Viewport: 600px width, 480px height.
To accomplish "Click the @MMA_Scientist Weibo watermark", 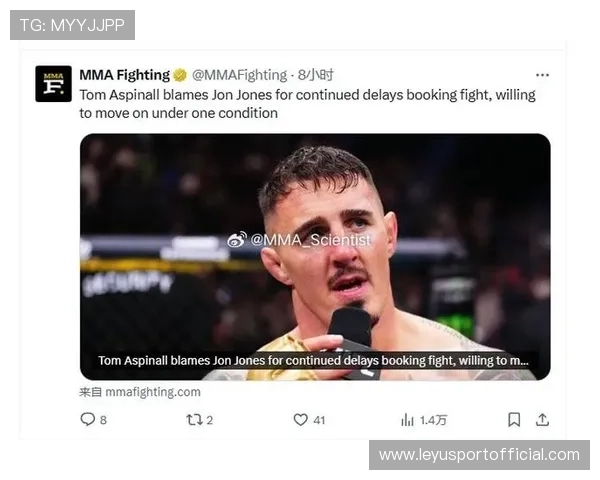I will pyautogui.click(x=299, y=240).
